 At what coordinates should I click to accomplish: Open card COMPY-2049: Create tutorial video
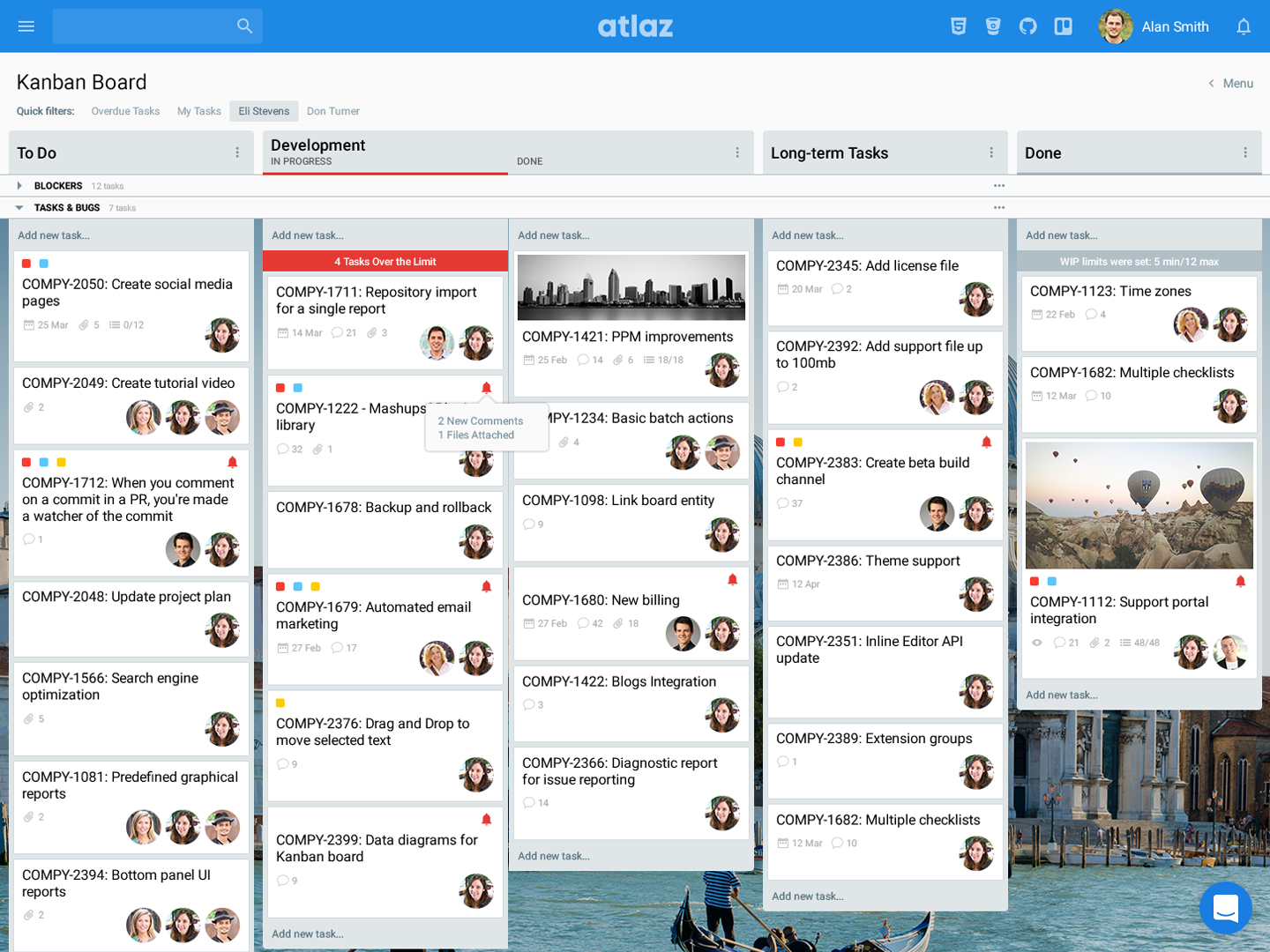point(129,383)
